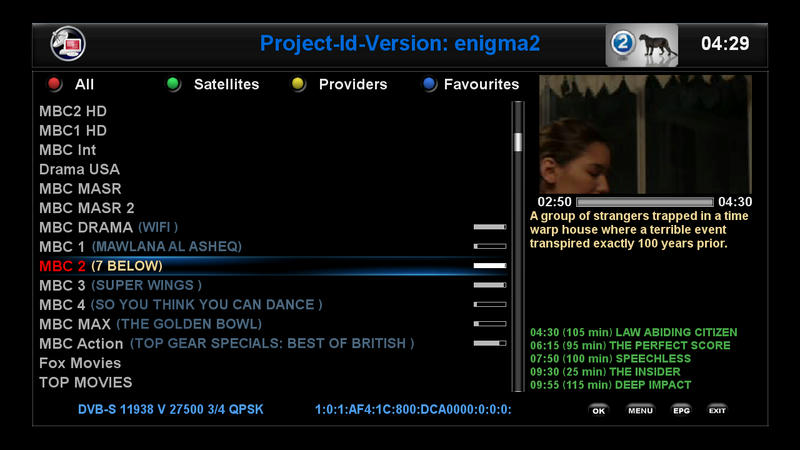The width and height of the screenshot is (800, 450).
Task: Select the TOP MOVIES channel
Action: coord(273,382)
